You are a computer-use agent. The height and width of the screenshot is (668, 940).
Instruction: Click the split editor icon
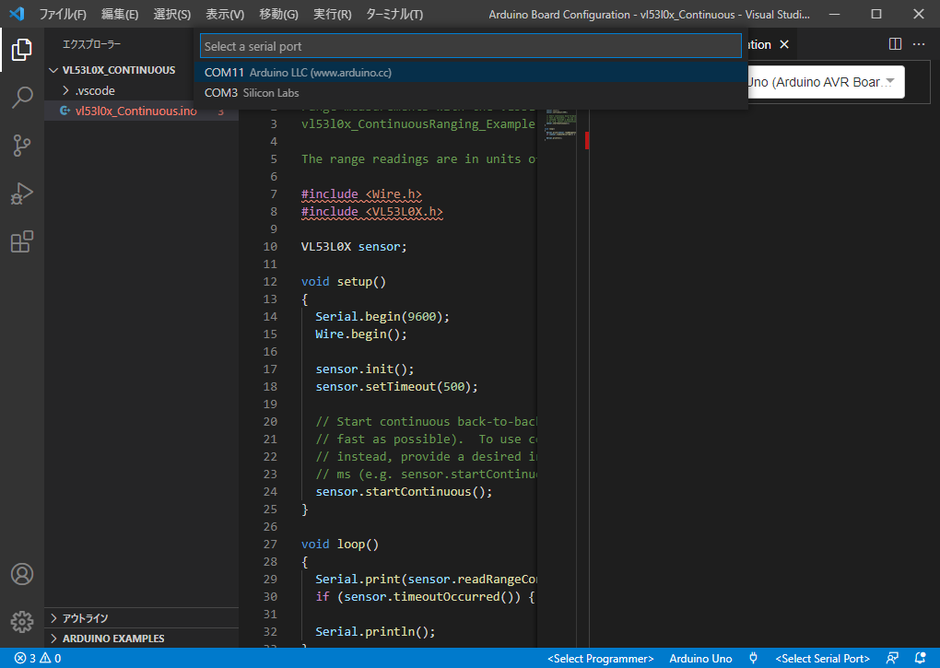pyautogui.click(x=895, y=44)
